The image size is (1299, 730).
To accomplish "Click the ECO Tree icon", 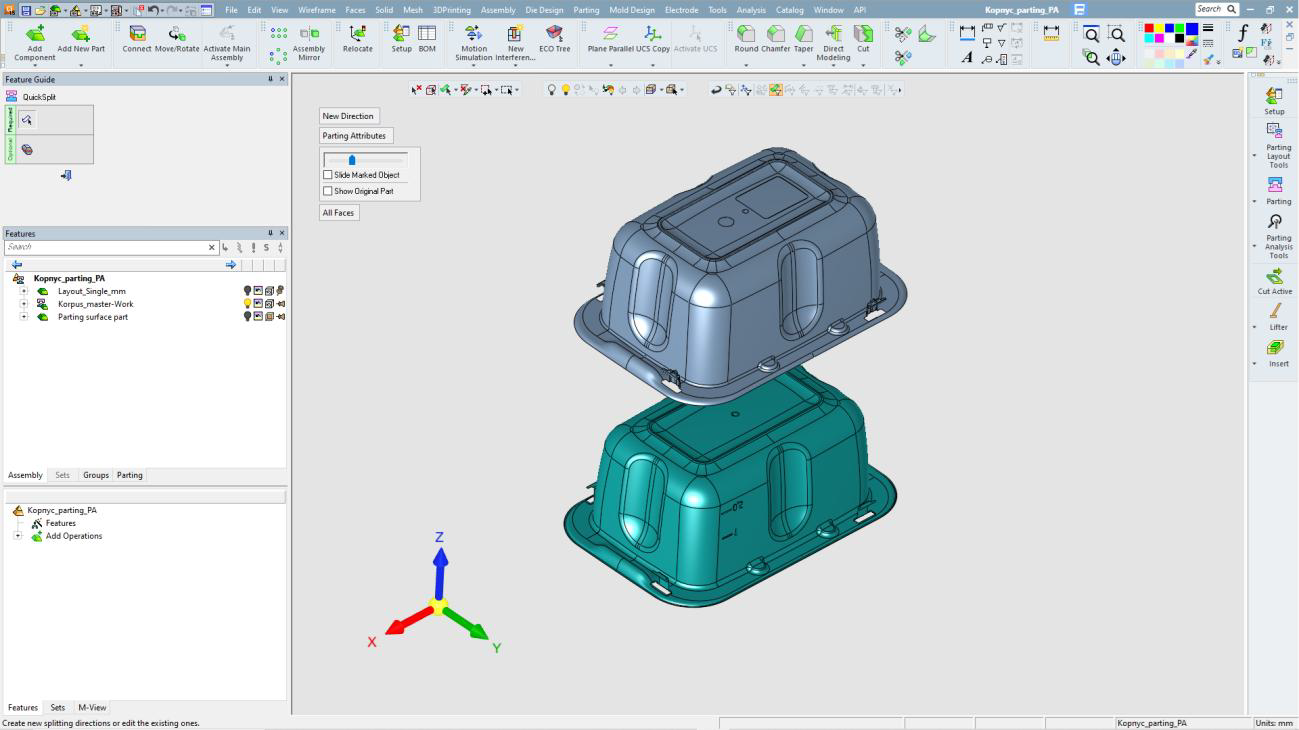I will coord(554,35).
